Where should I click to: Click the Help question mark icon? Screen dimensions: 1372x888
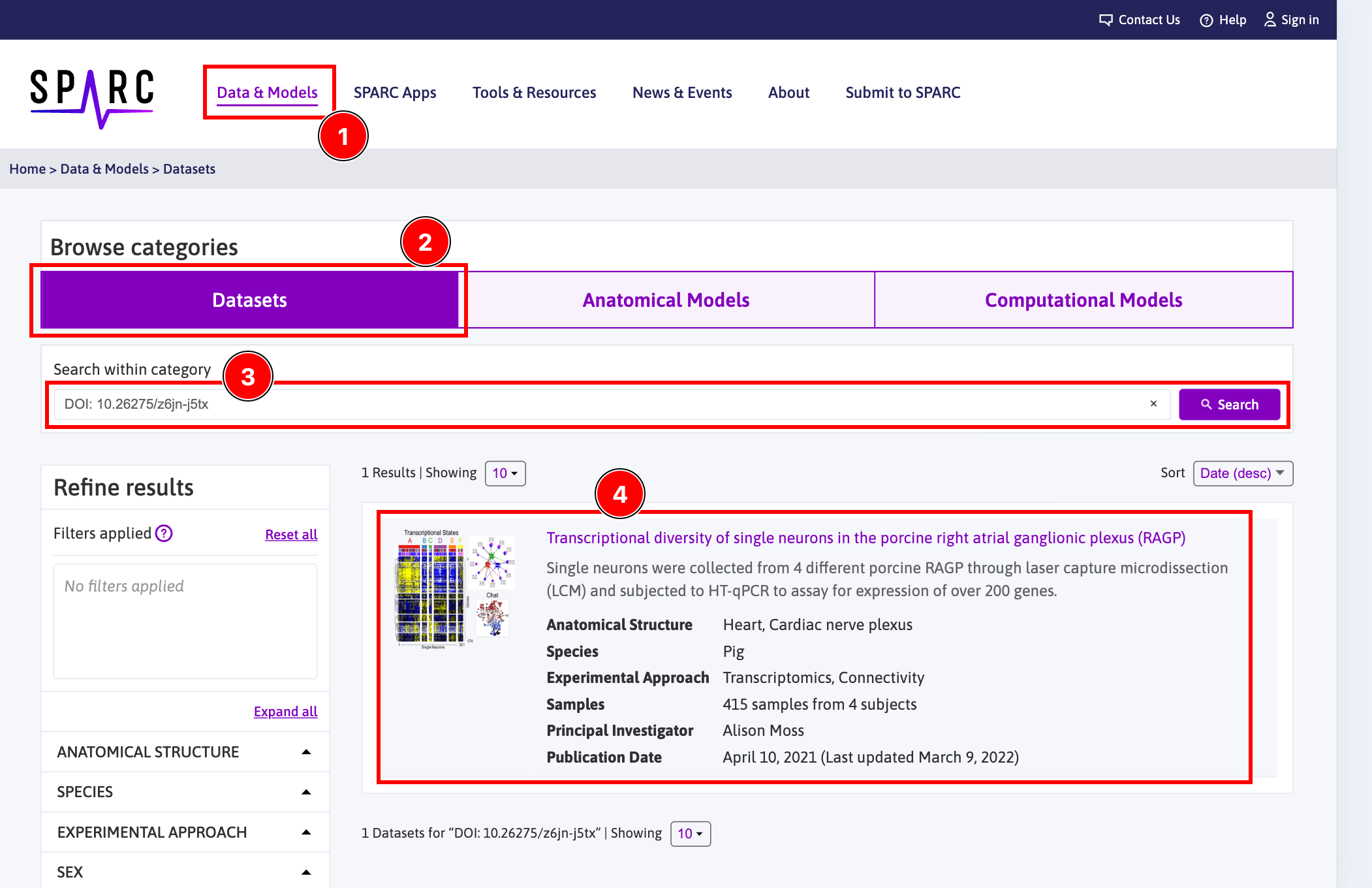(x=1206, y=20)
